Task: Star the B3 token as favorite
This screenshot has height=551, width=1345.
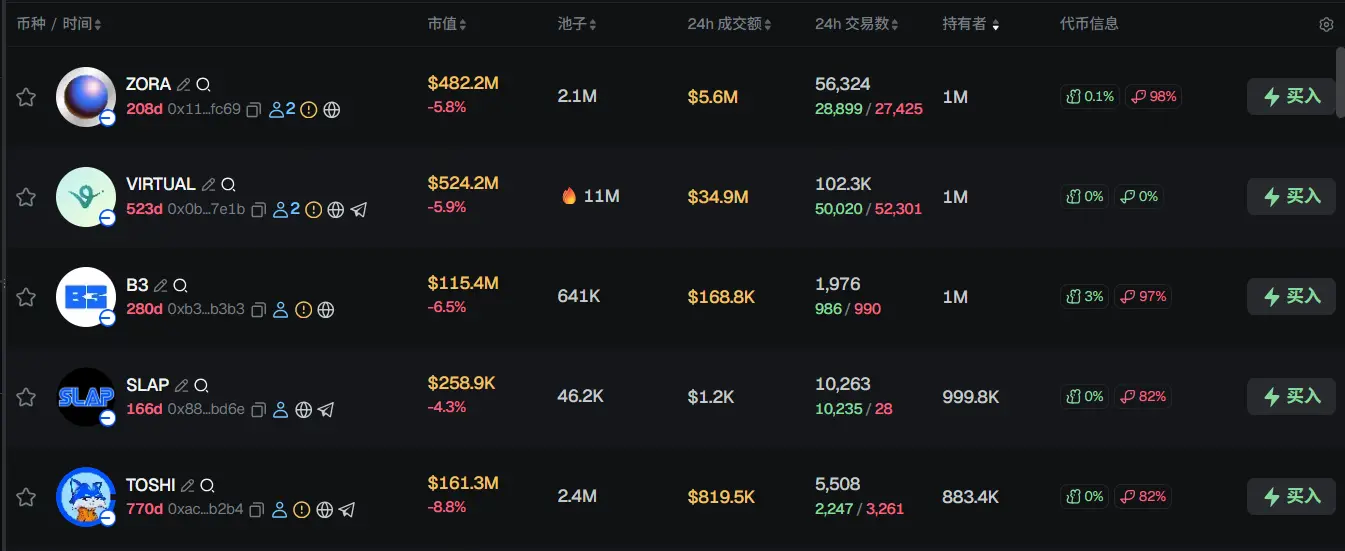Action: click(x=26, y=297)
